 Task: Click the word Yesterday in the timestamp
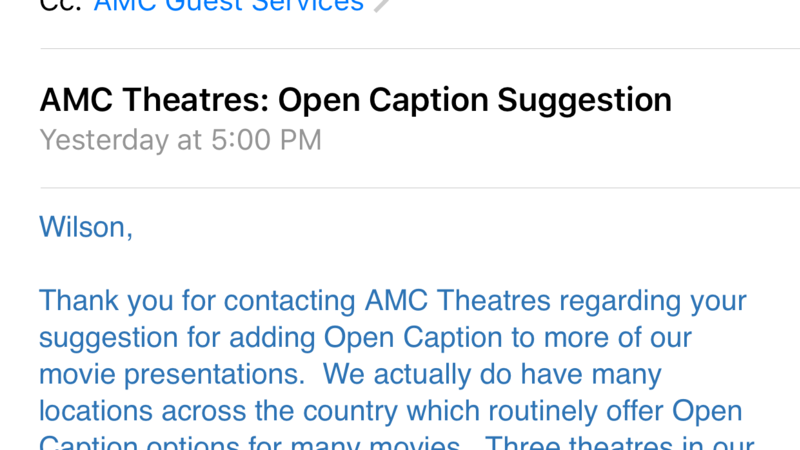(104, 140)
